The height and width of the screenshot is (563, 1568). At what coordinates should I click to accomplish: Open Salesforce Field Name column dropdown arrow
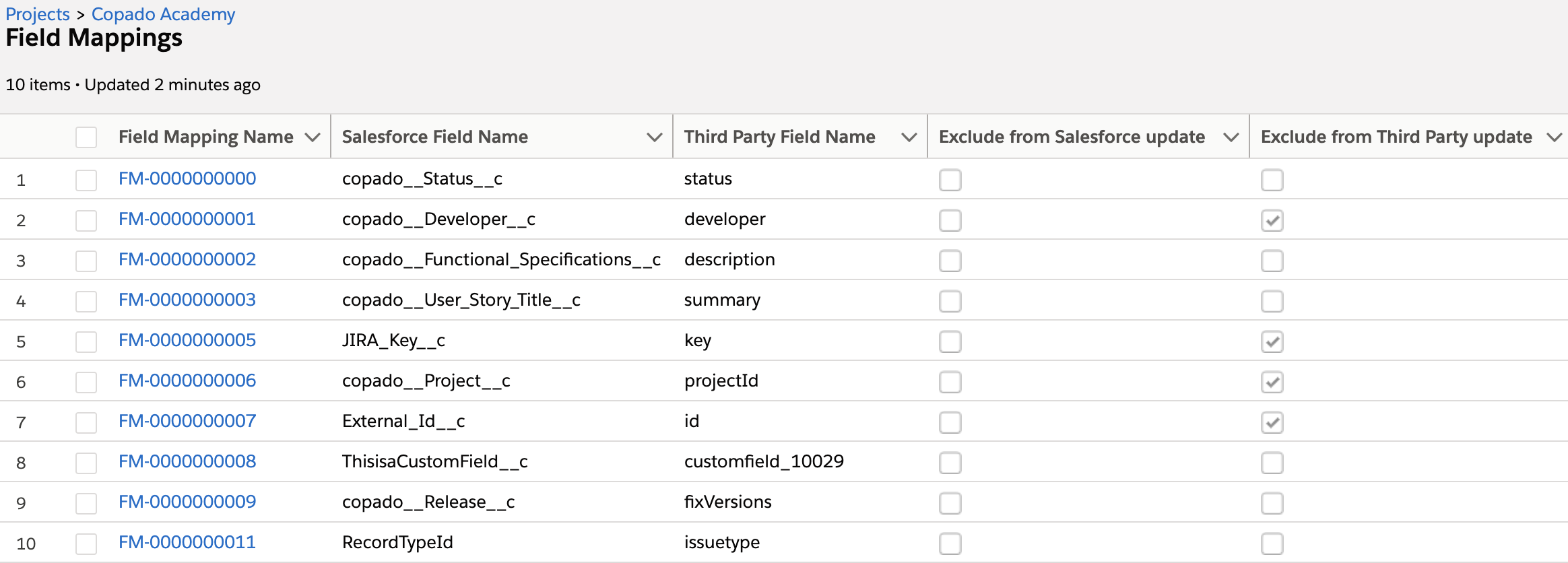coord(654,137)
